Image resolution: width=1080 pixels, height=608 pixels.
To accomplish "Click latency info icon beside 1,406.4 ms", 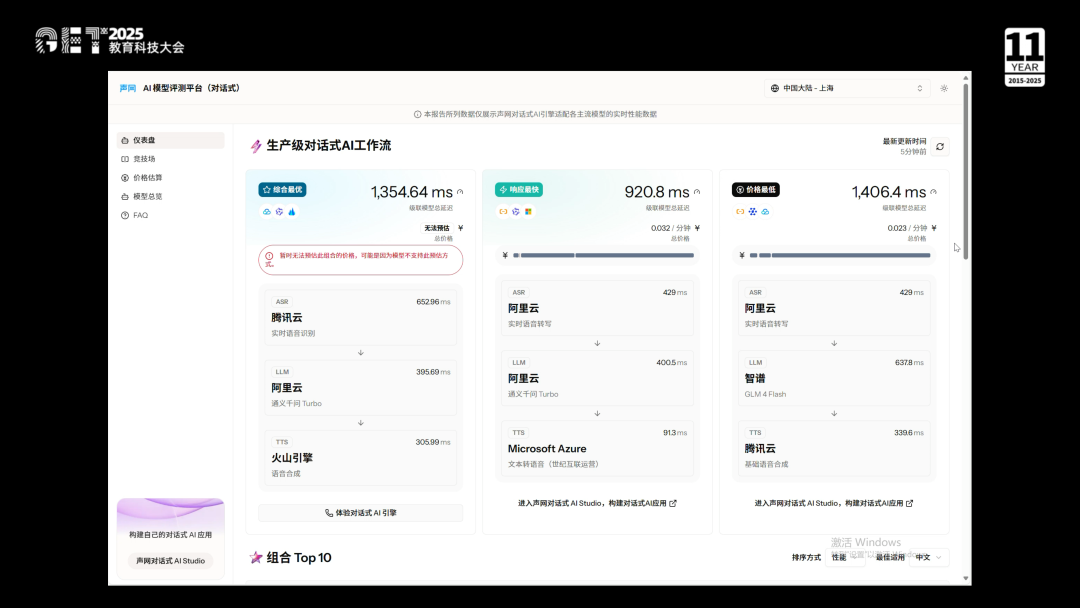I will [933, 192].
